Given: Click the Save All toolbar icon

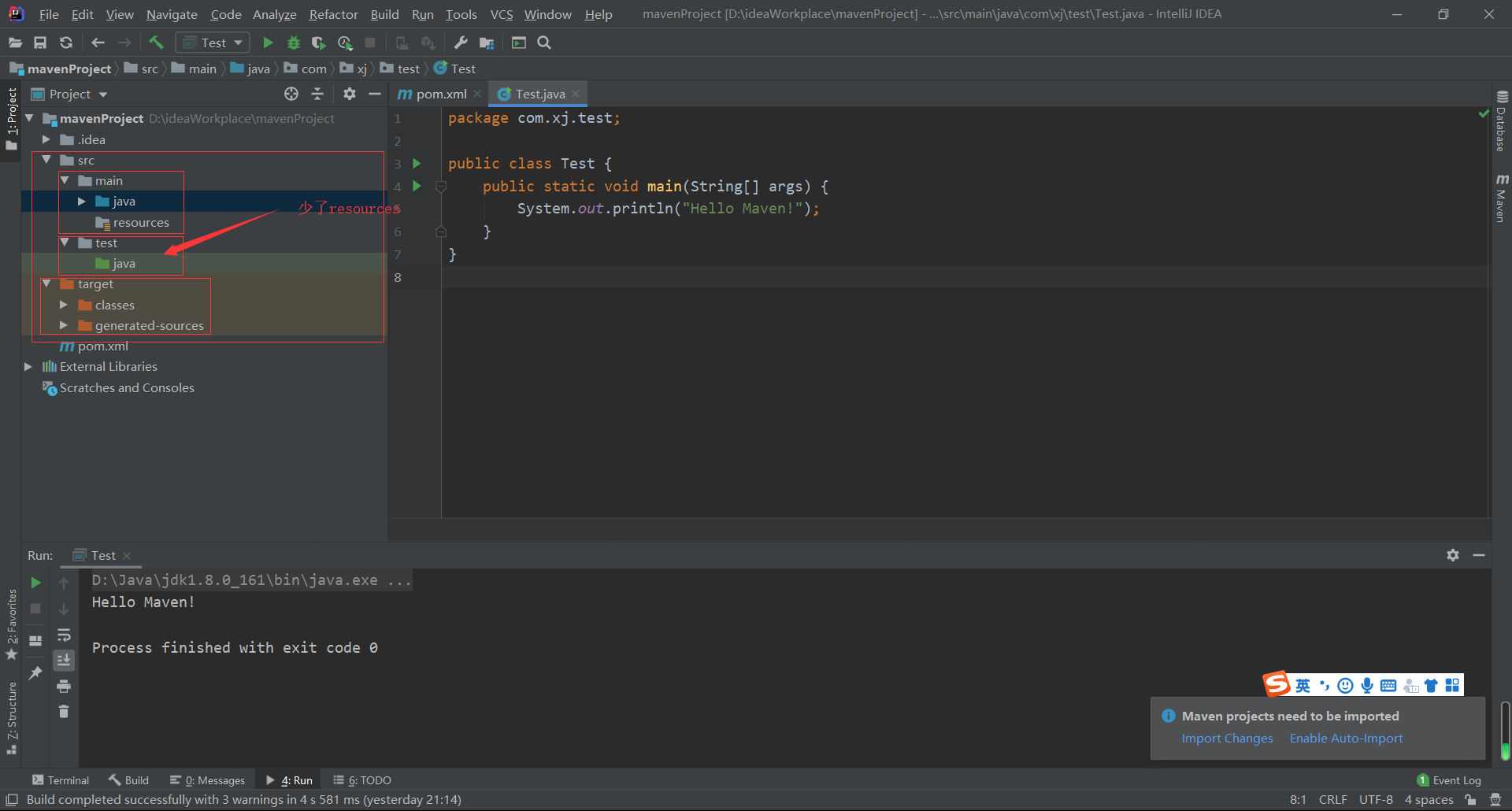Looking at the screenshot, I should (40, 43).
